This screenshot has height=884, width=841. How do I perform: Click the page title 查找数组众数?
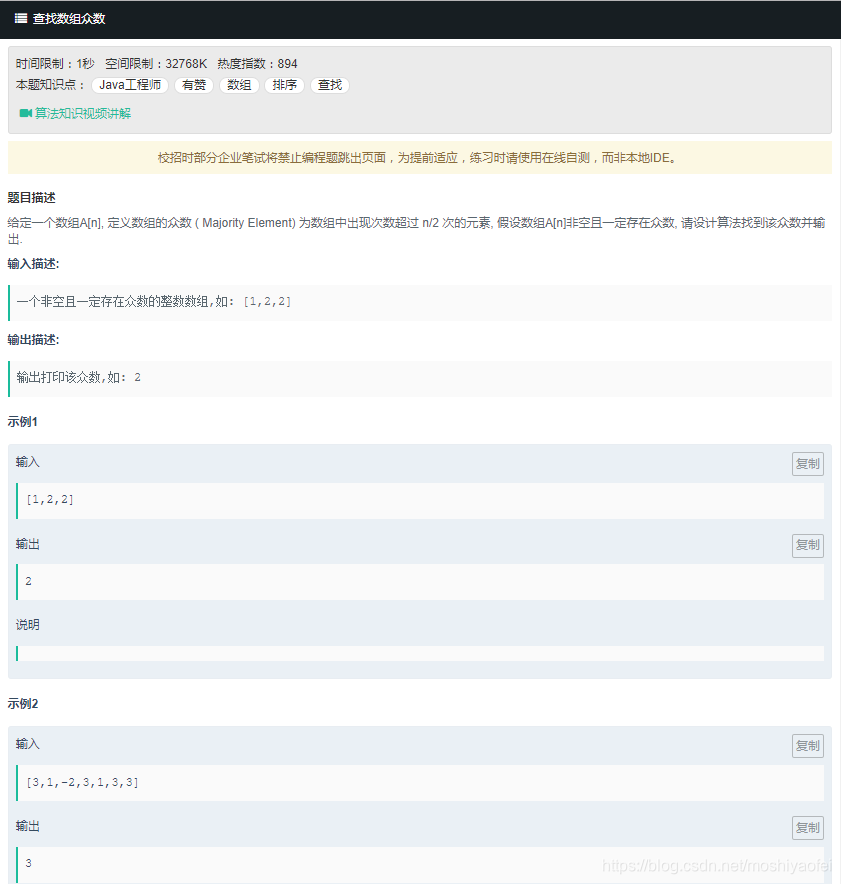pyautogui.click(x=69, y=19)
